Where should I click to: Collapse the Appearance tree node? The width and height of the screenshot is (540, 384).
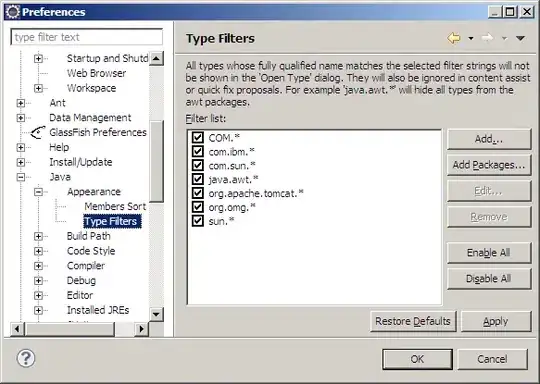tap(38, 192)
